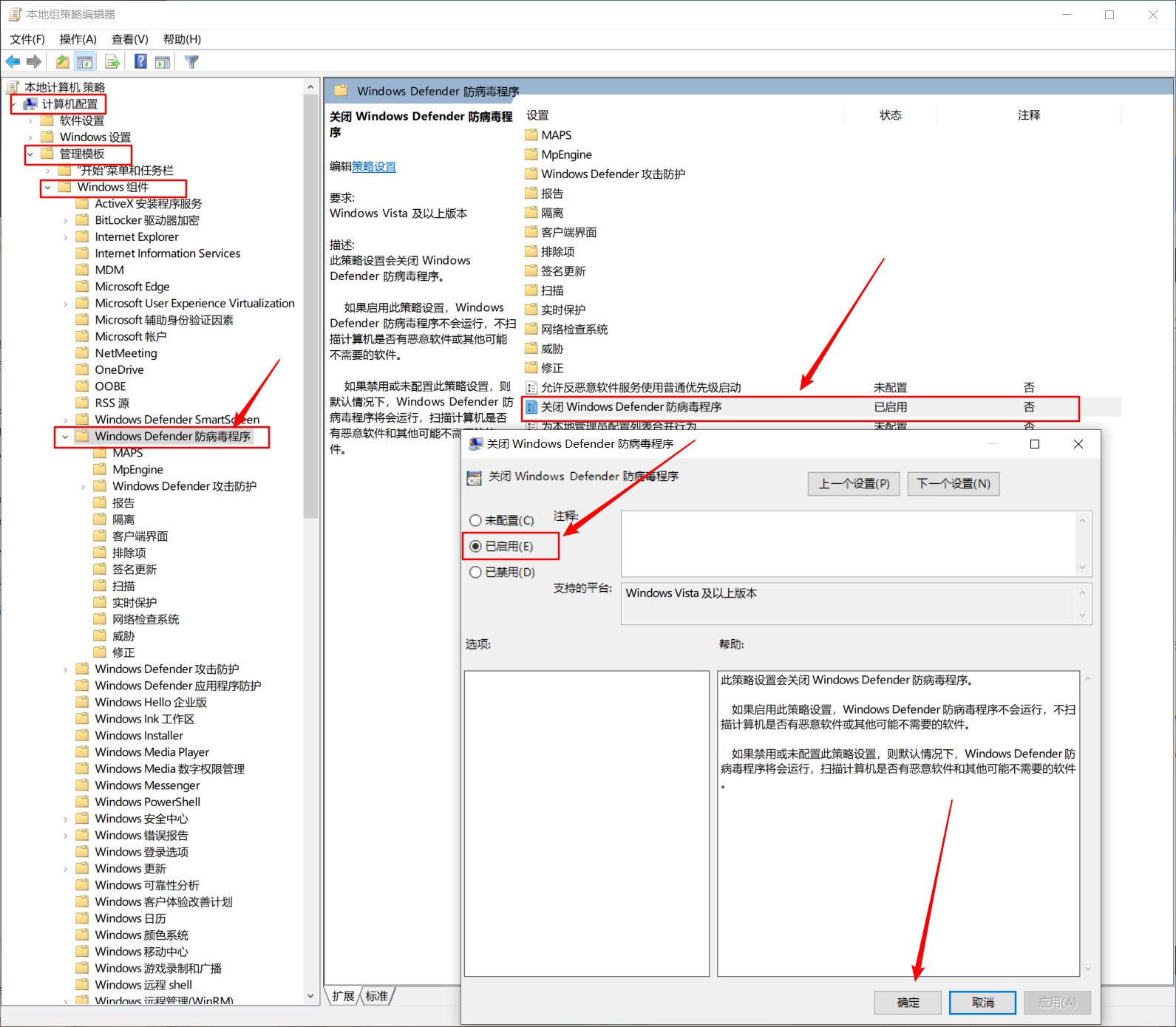Viewport: 1176px width, 1027px height.
Task: Click the 计算机配置 computer icon in the tree
Action: click(x=30, y=104)
